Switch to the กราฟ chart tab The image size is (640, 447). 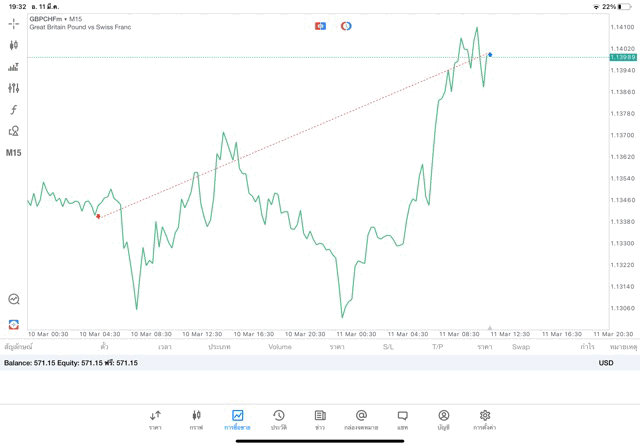click(196, 418)
